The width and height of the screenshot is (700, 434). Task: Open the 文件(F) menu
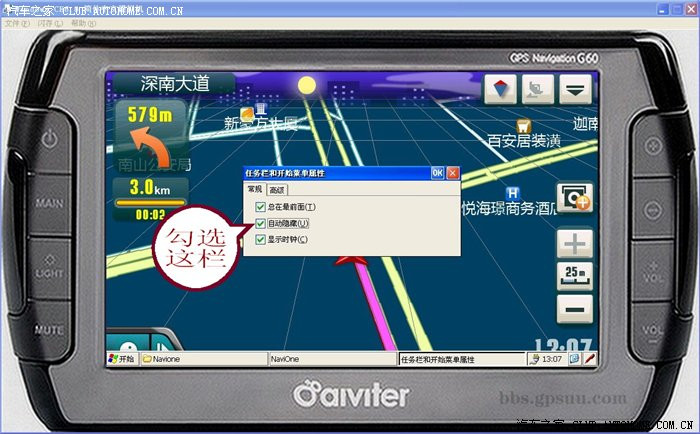pyautogui.click(x=17, y=23)
